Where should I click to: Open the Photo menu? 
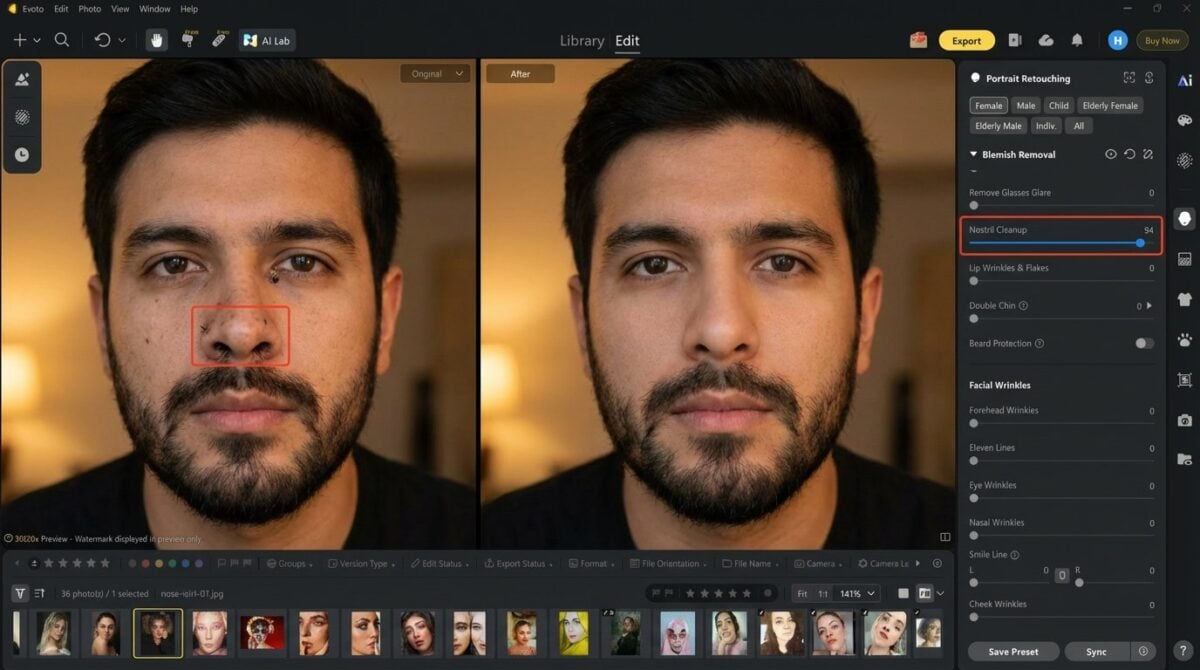[x=89, y=9]
